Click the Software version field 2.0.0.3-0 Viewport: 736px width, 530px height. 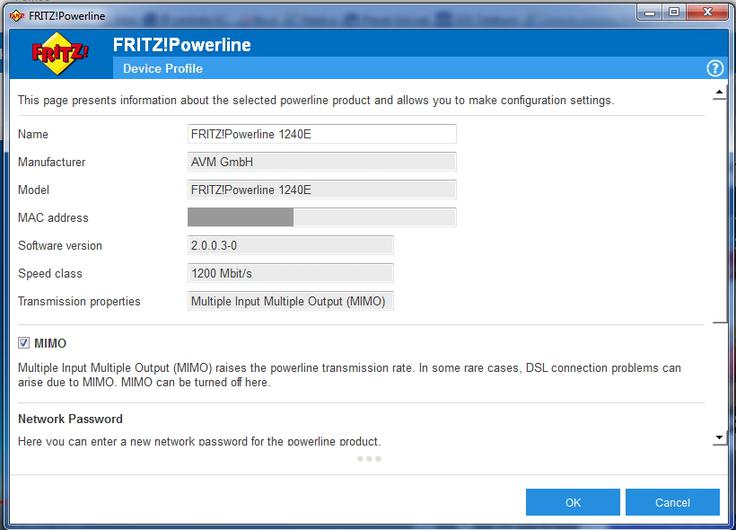tap(290, 245)
